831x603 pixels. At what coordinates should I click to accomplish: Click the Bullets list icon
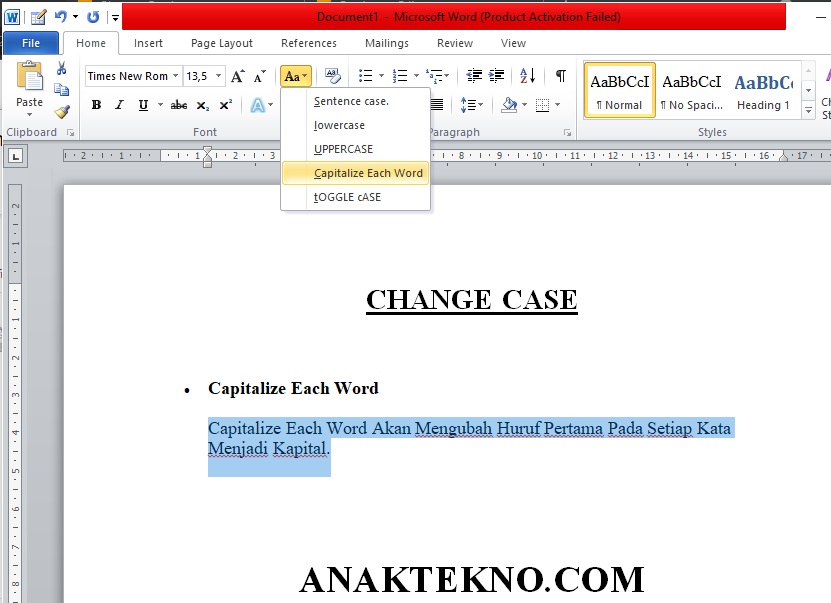(366, 76)
